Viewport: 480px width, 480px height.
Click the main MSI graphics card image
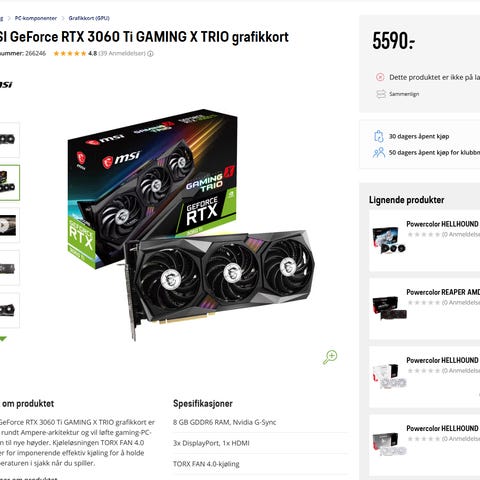pos(191,225)
